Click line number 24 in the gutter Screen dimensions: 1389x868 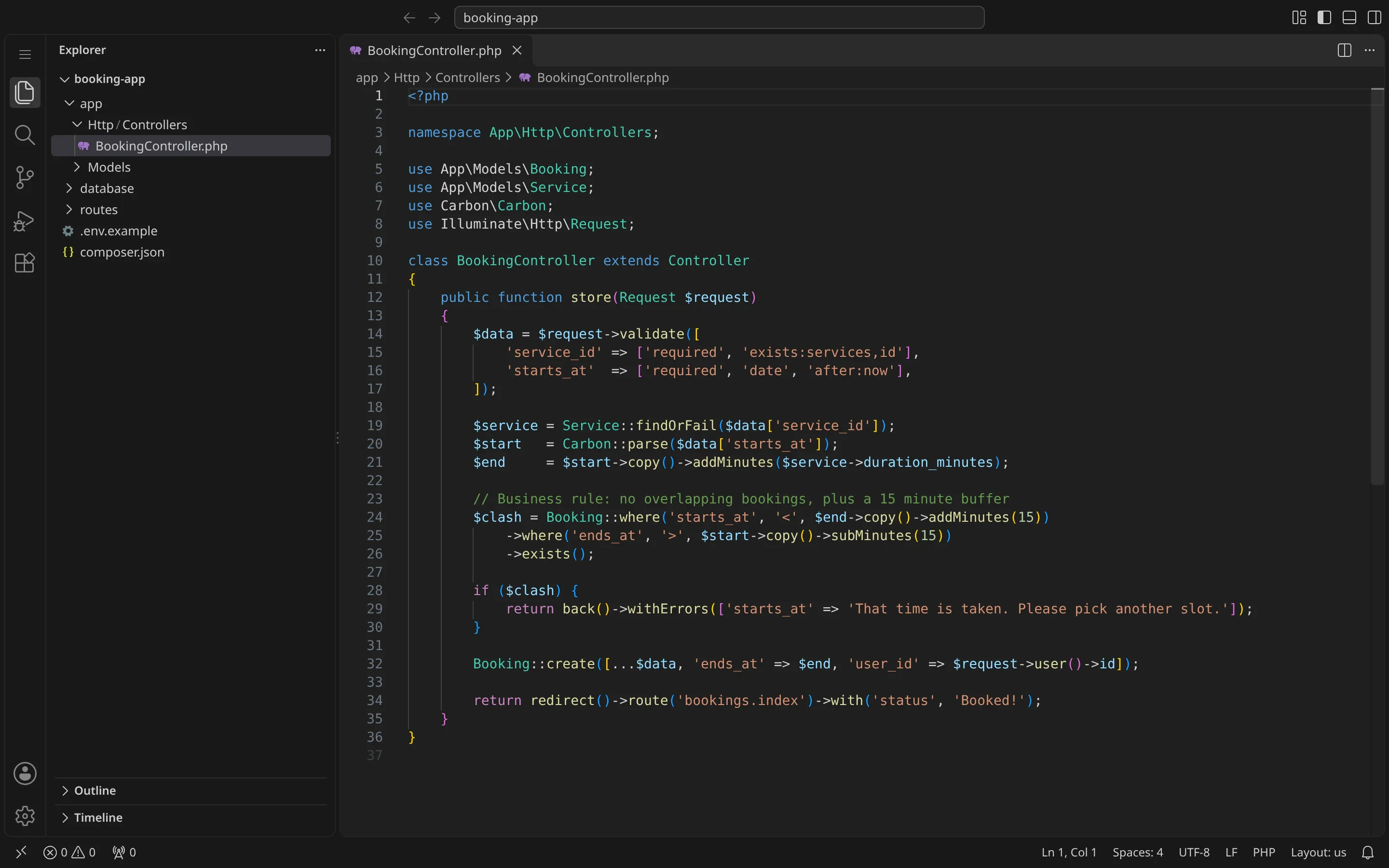pyautogui.click(x=374, y=517)
